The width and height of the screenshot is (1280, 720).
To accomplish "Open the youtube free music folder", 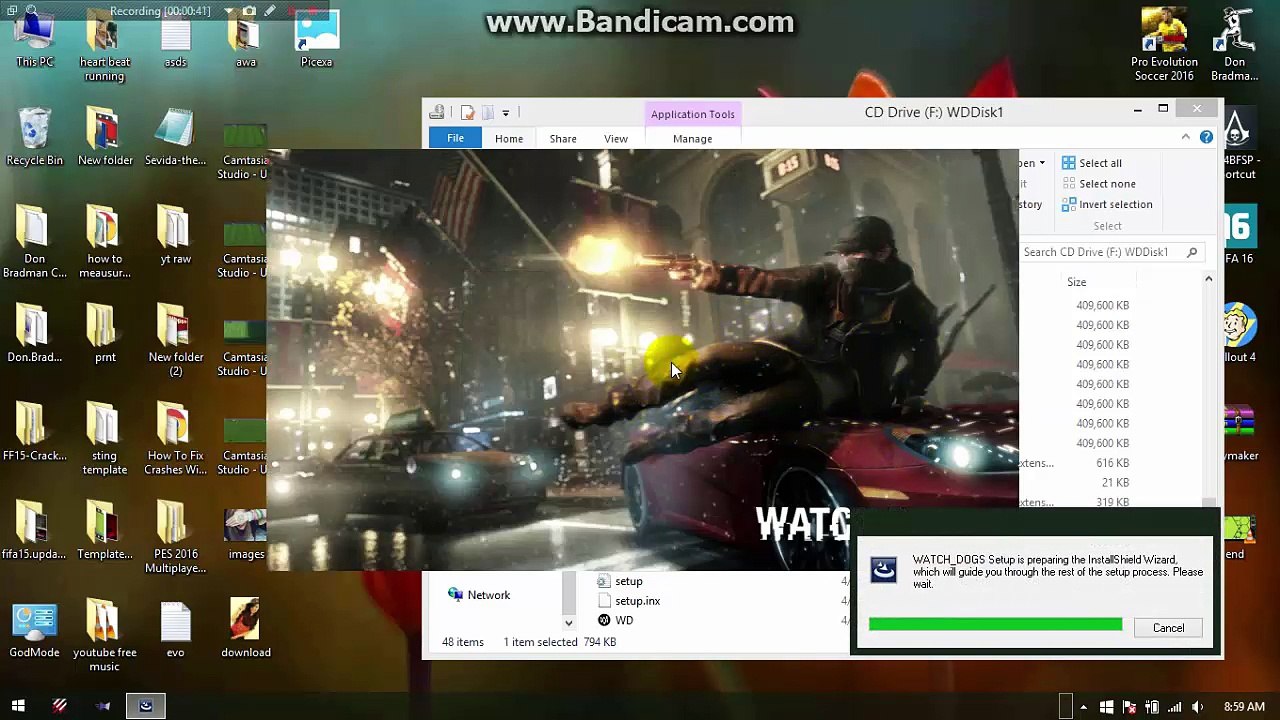I will pos(104,635).
